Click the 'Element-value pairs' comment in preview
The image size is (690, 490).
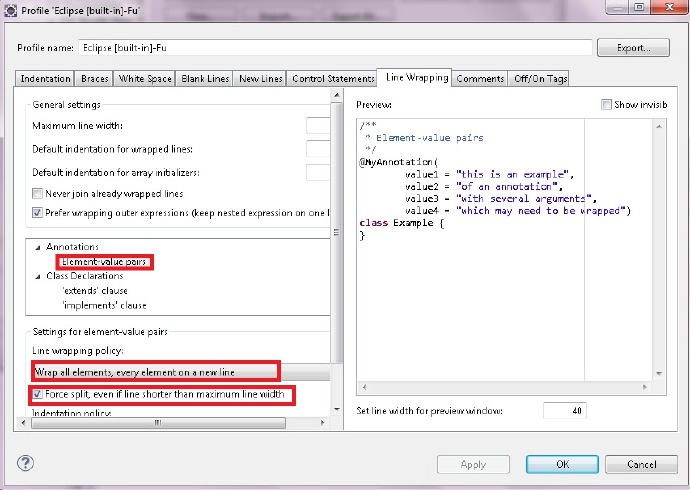(429, 138)
